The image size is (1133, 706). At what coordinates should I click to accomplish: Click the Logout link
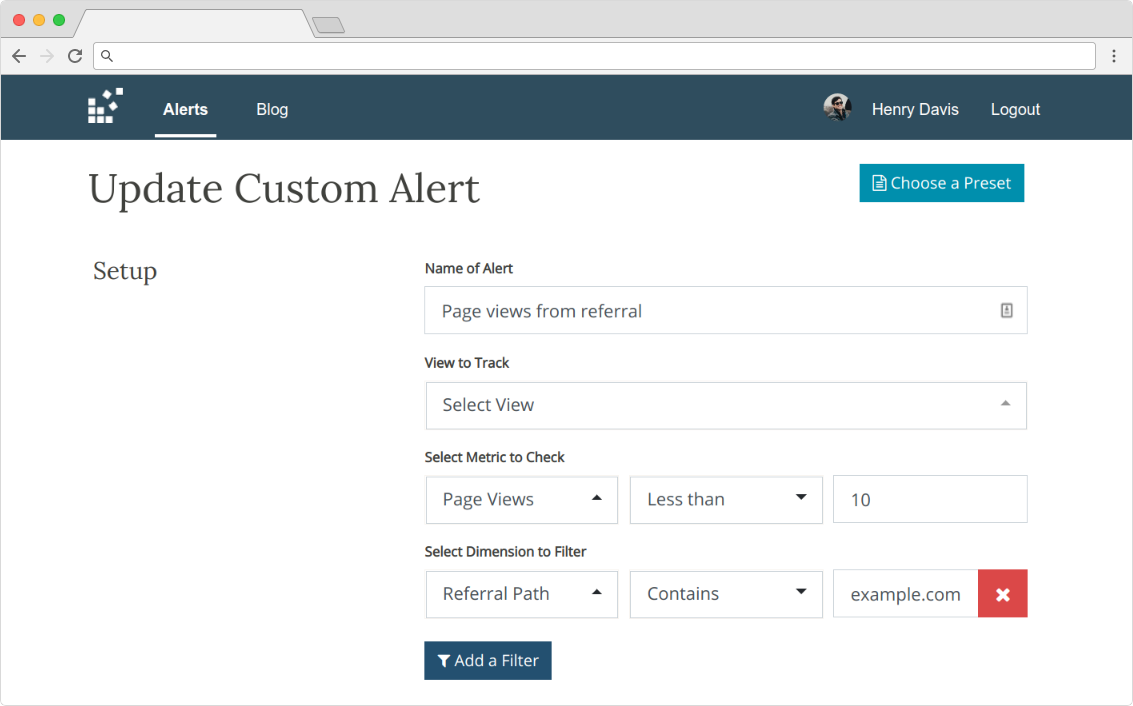click(x=1014, y=110)
